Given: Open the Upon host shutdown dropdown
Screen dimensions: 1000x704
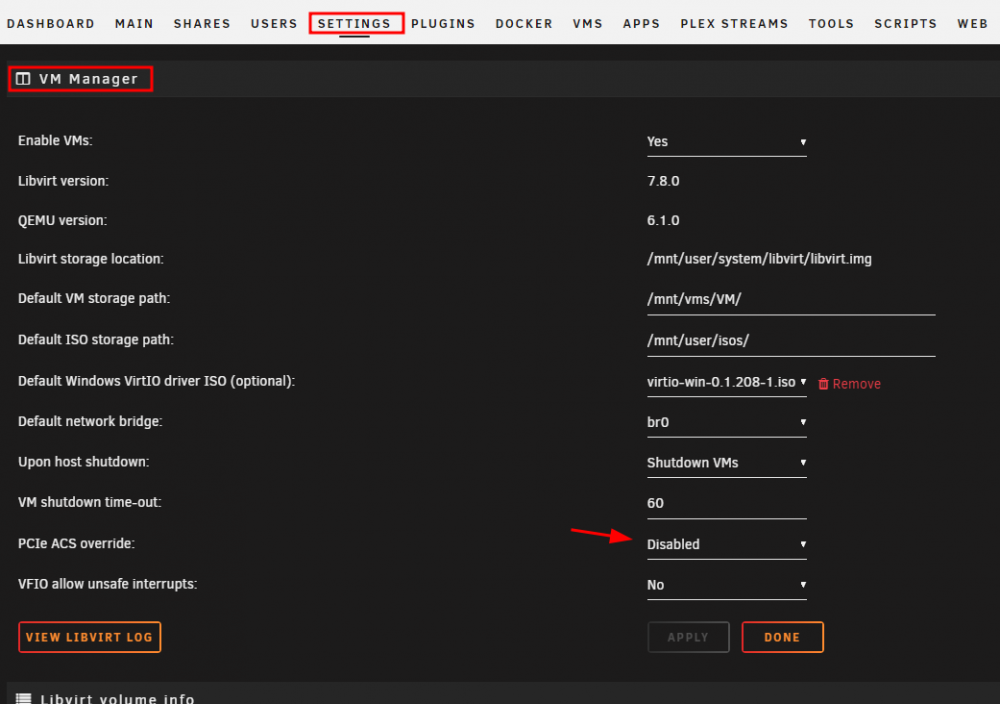Looking at the screenshot, I should click(726, 463).
